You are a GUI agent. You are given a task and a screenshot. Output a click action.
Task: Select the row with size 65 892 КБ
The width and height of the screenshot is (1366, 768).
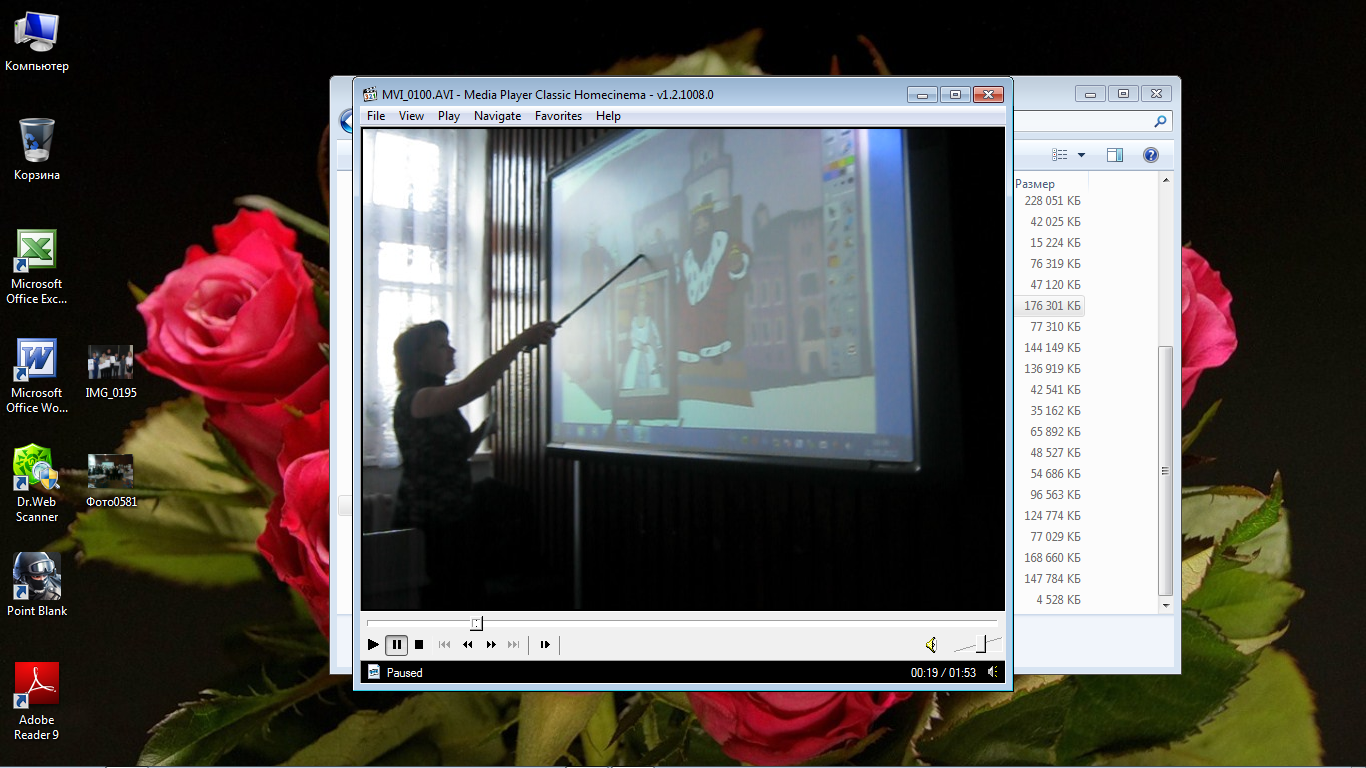(x=1055, y=432)
